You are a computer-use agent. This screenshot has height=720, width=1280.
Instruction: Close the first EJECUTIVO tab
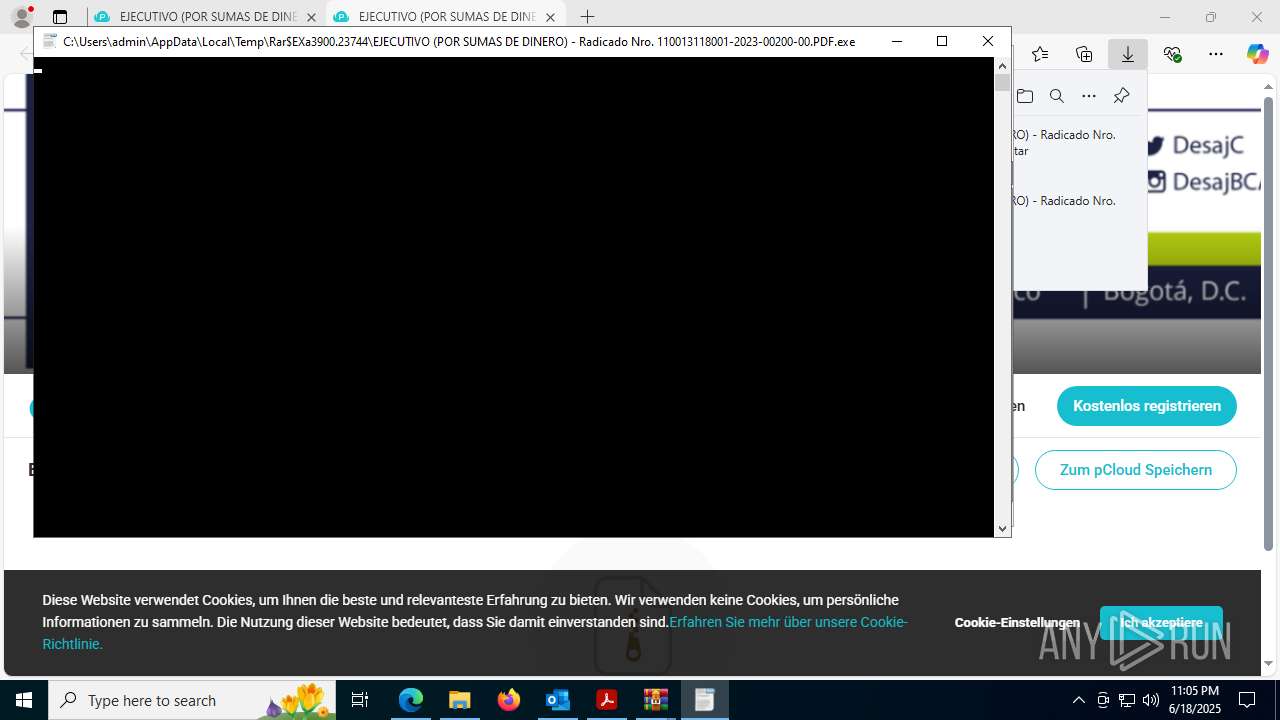point(311,17)
